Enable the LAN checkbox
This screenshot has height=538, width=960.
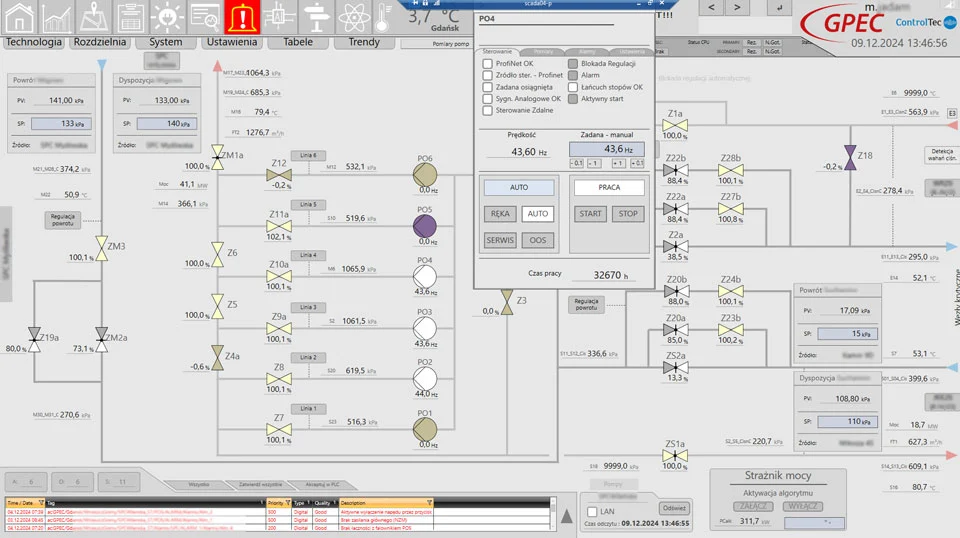(x=592, y=512)
